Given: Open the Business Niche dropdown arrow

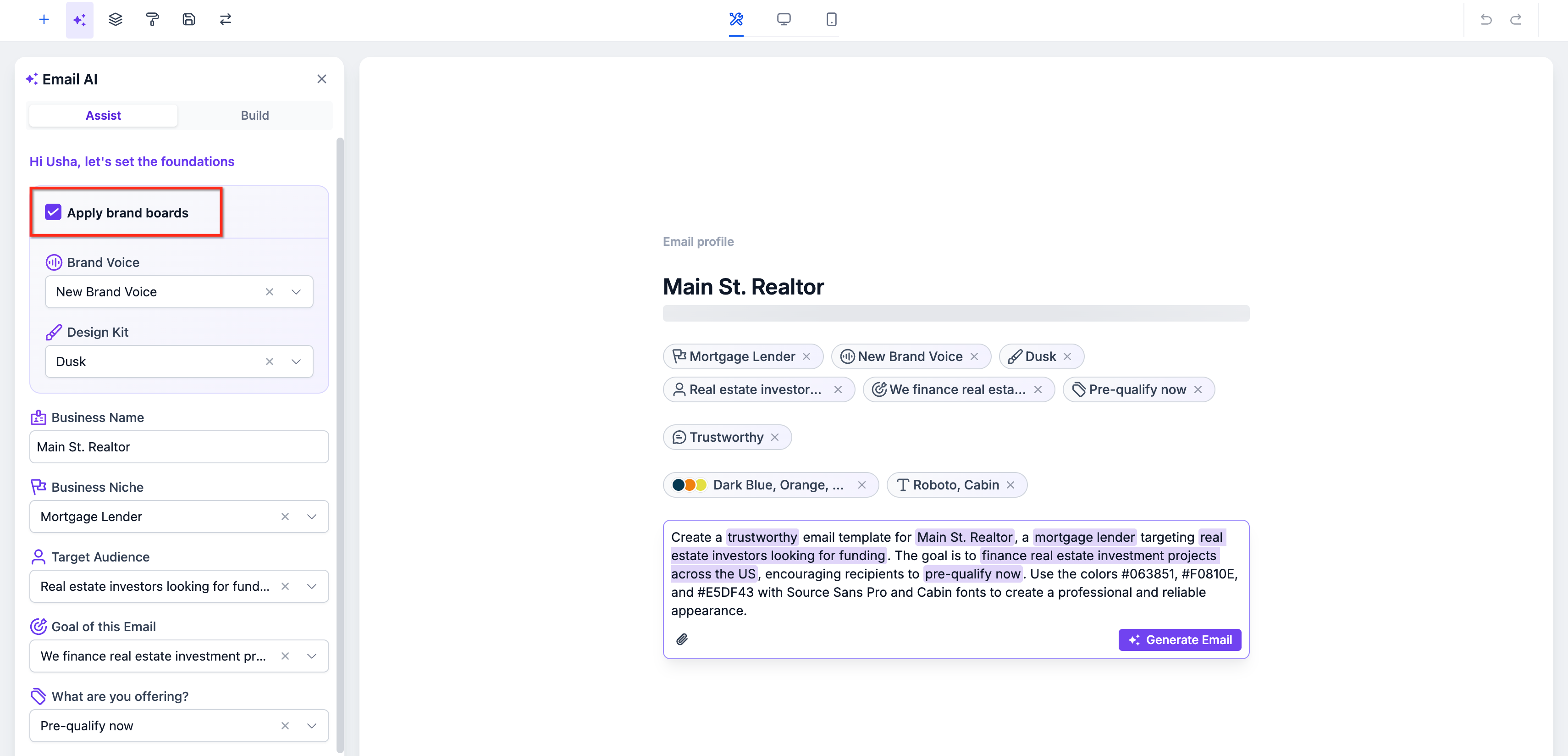Looking at the screenshot, I should [312, 517].
